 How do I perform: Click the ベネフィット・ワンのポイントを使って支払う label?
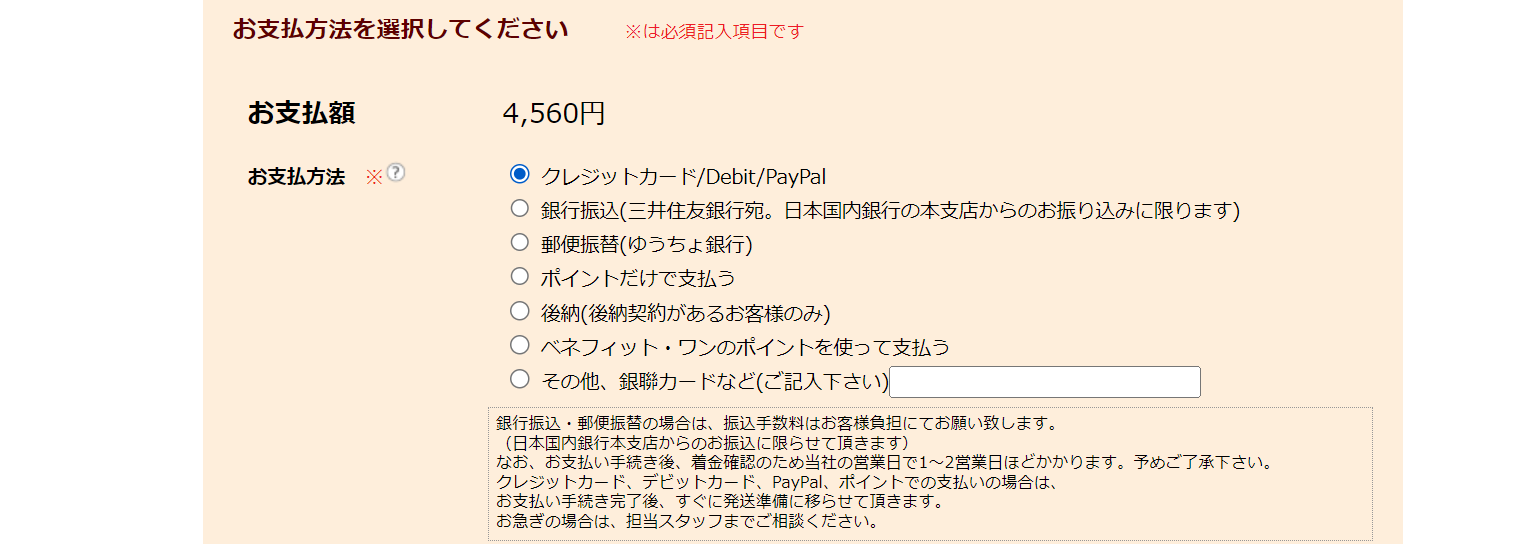coord(745,347)
